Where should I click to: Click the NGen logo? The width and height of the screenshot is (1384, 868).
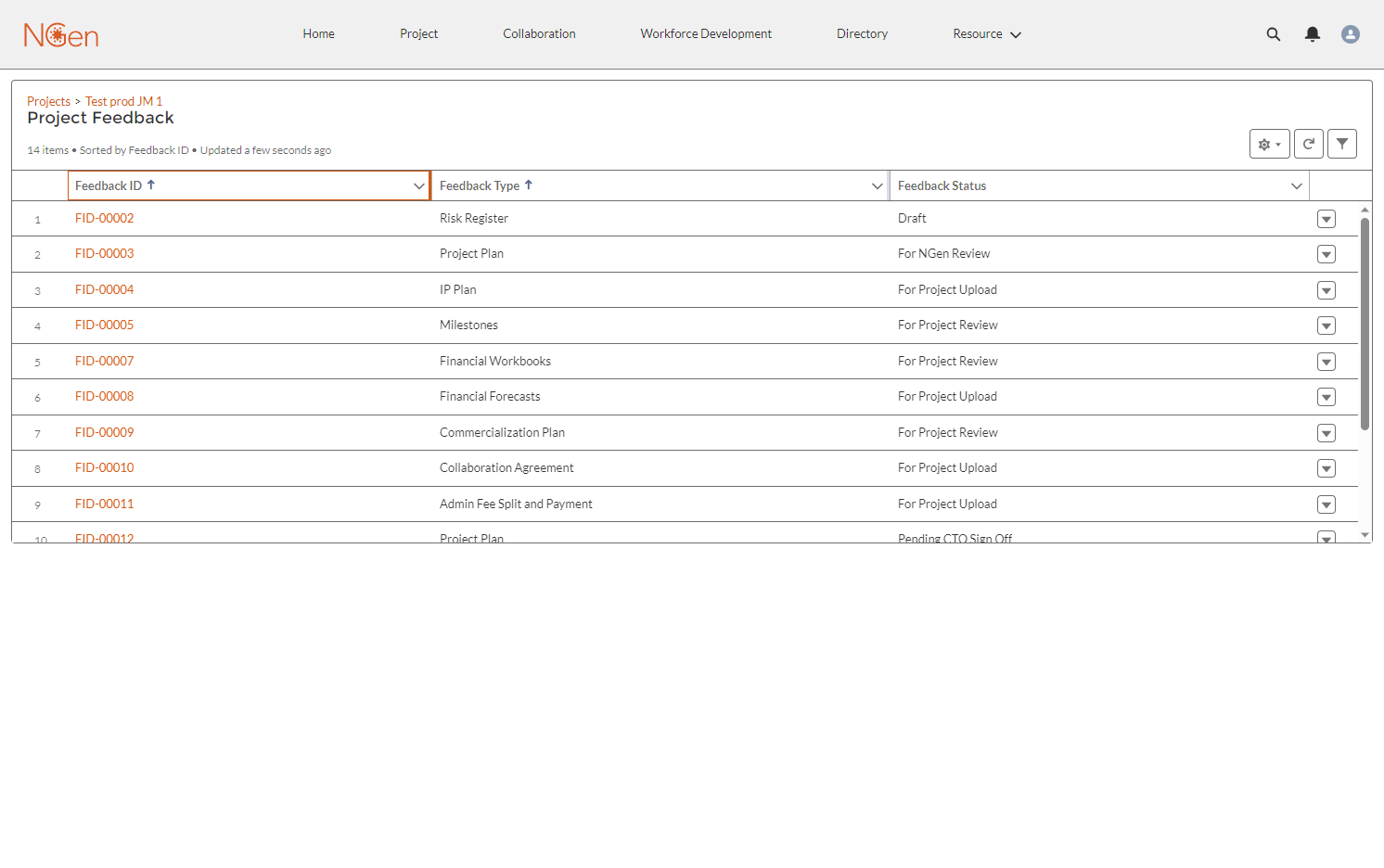tap(61, 35)
